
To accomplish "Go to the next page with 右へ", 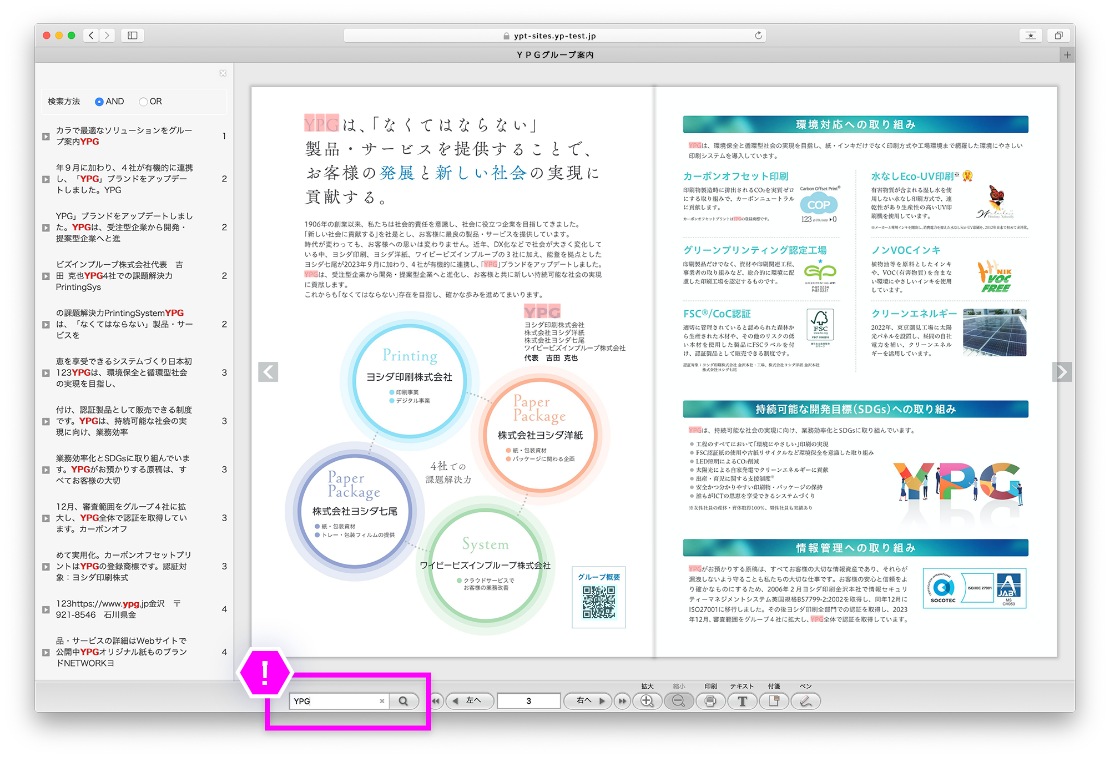I will (590, 701).
